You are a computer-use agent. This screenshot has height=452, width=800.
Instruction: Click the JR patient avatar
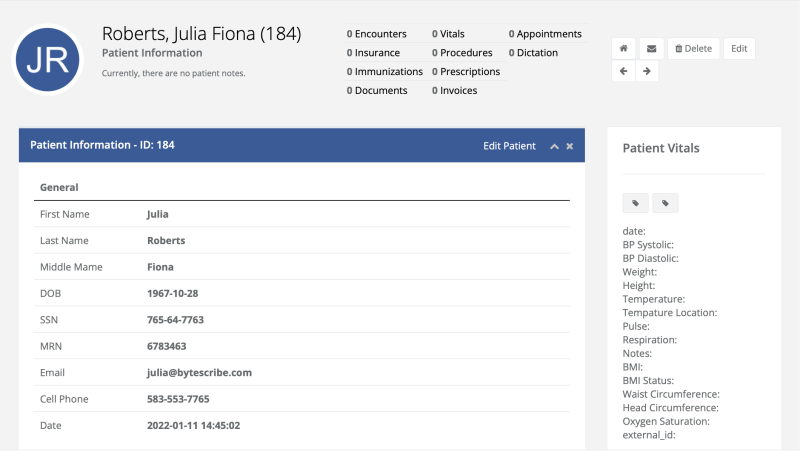(x=47, y=60)
